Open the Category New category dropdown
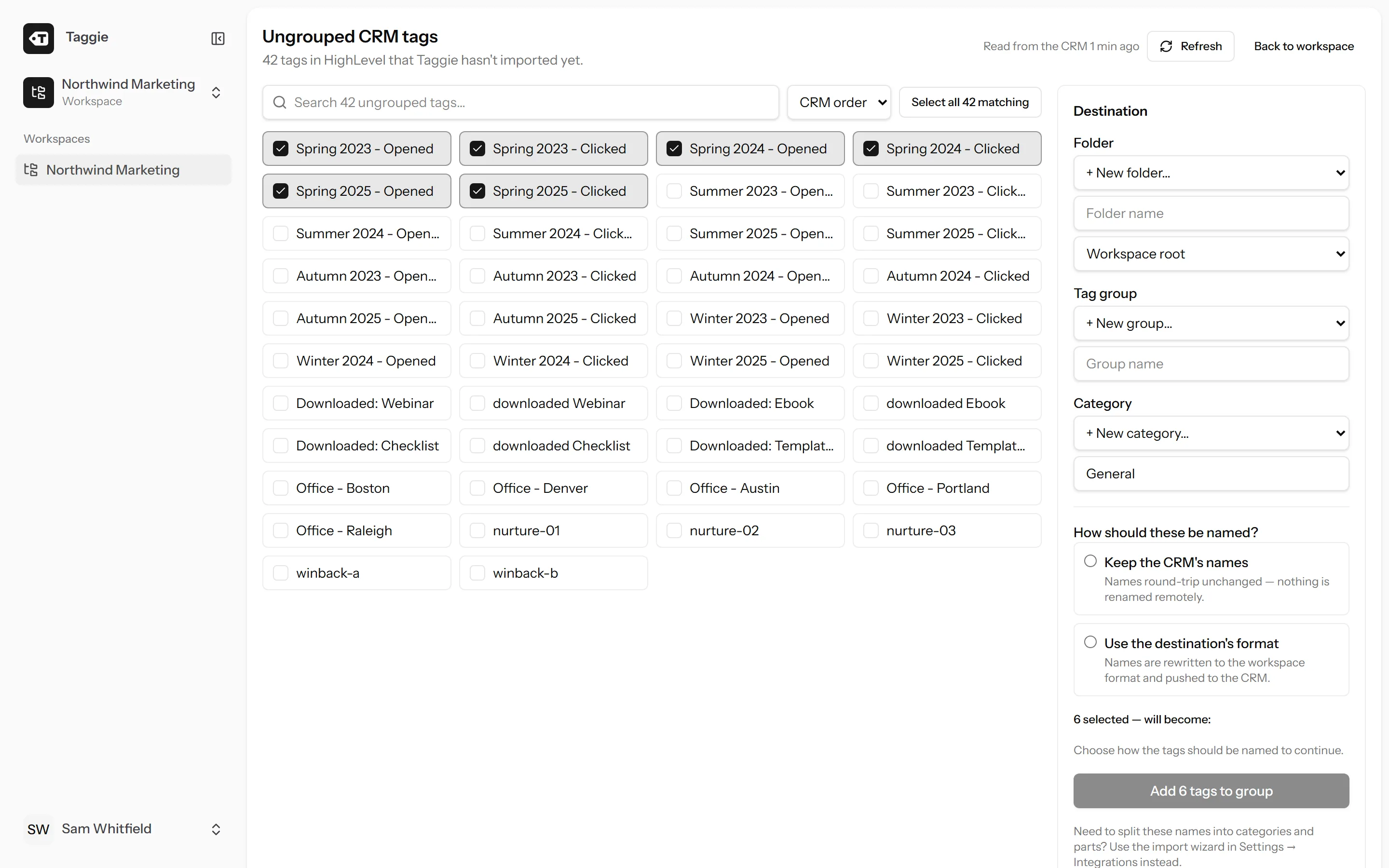Viewport: 1389px width, 868px height. click(1211, 434)
